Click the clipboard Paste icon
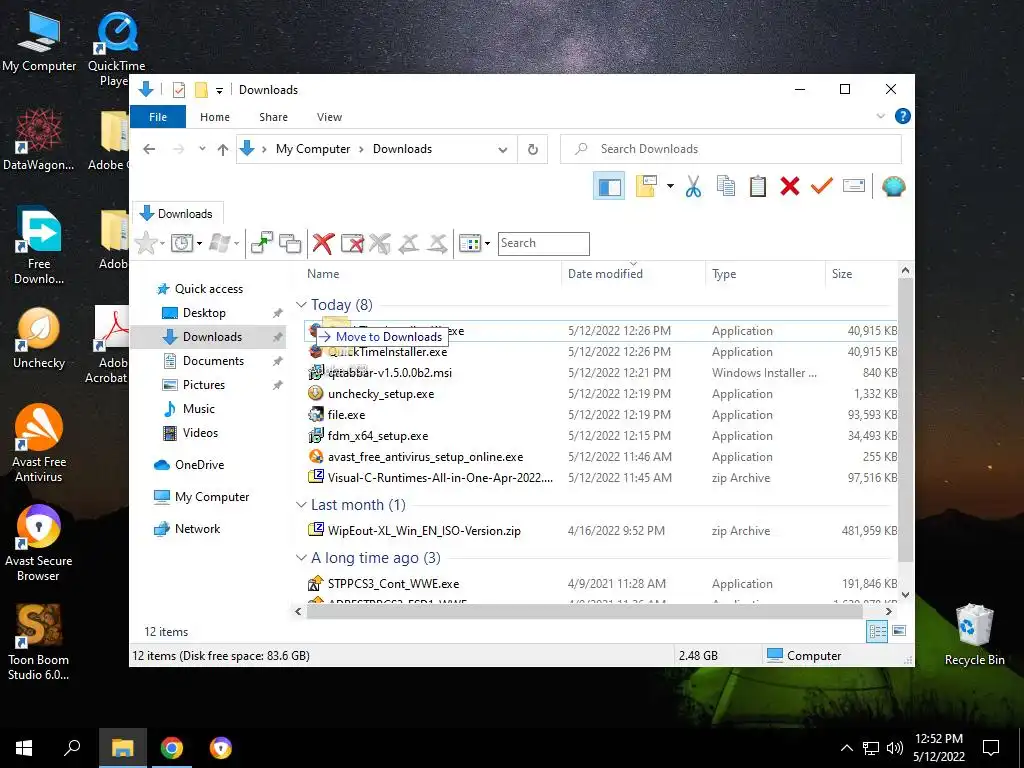Viewport: 1024px width, 768px height. (x=758, y=186)
